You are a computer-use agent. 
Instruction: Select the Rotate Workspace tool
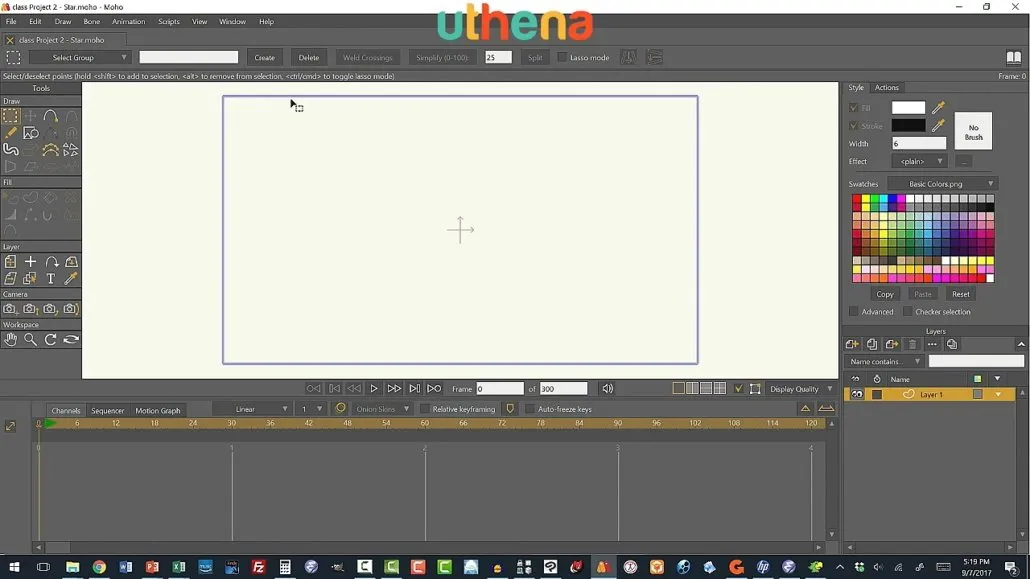[50, 340]
